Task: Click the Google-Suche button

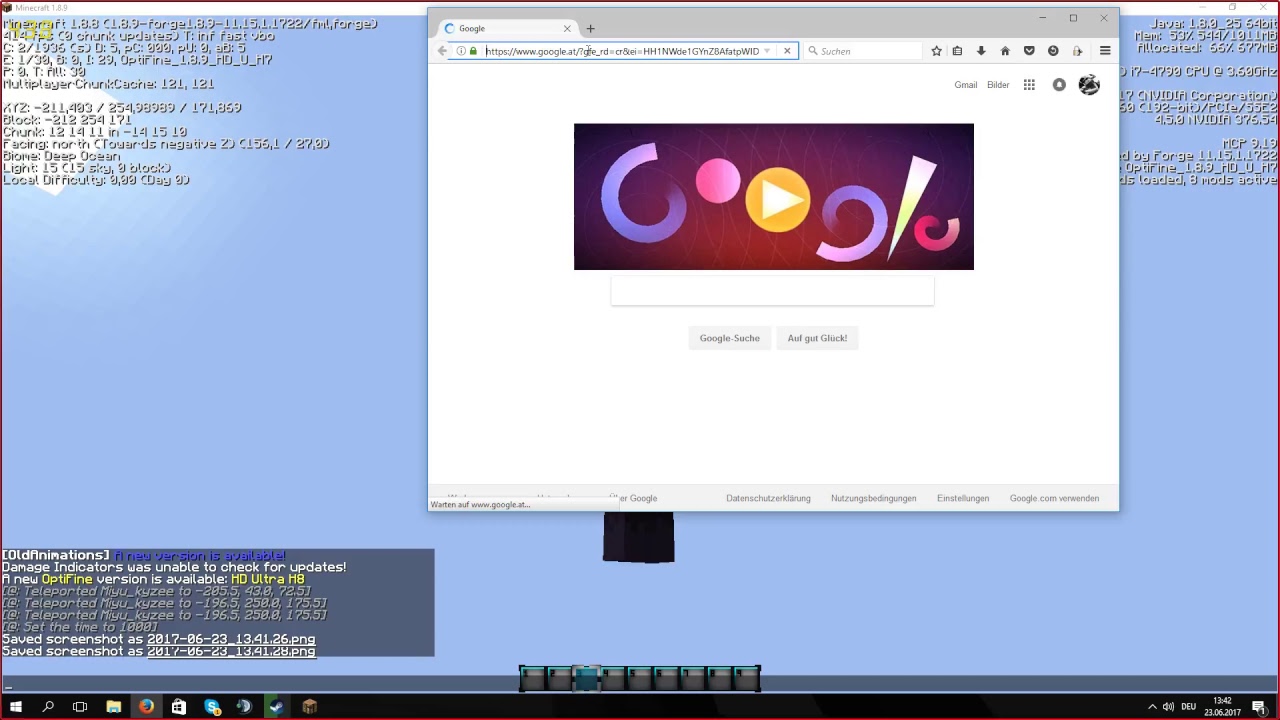Action: click(x=730, y=338)
